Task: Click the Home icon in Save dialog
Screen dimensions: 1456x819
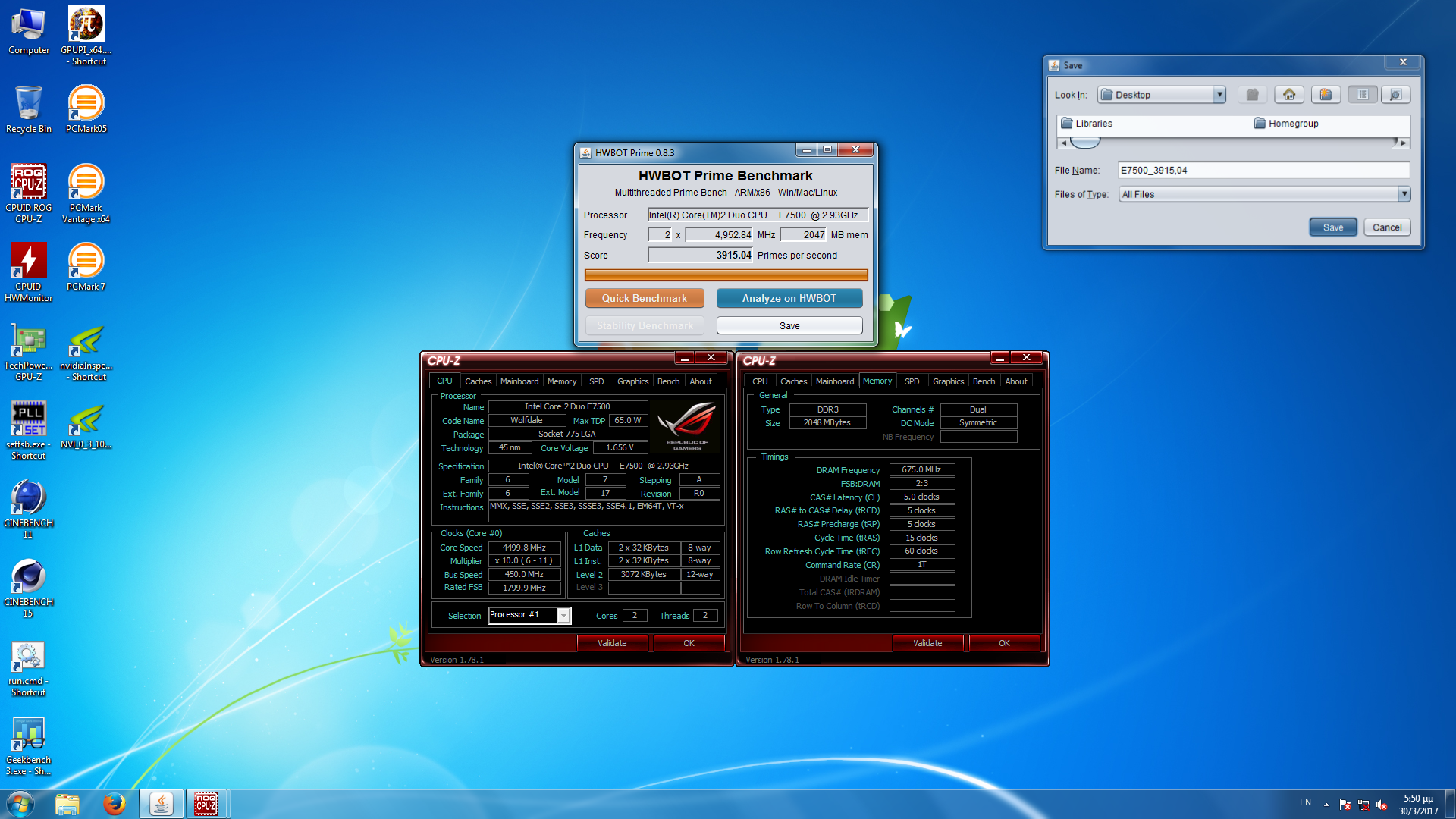Action: pos(1289,95)
